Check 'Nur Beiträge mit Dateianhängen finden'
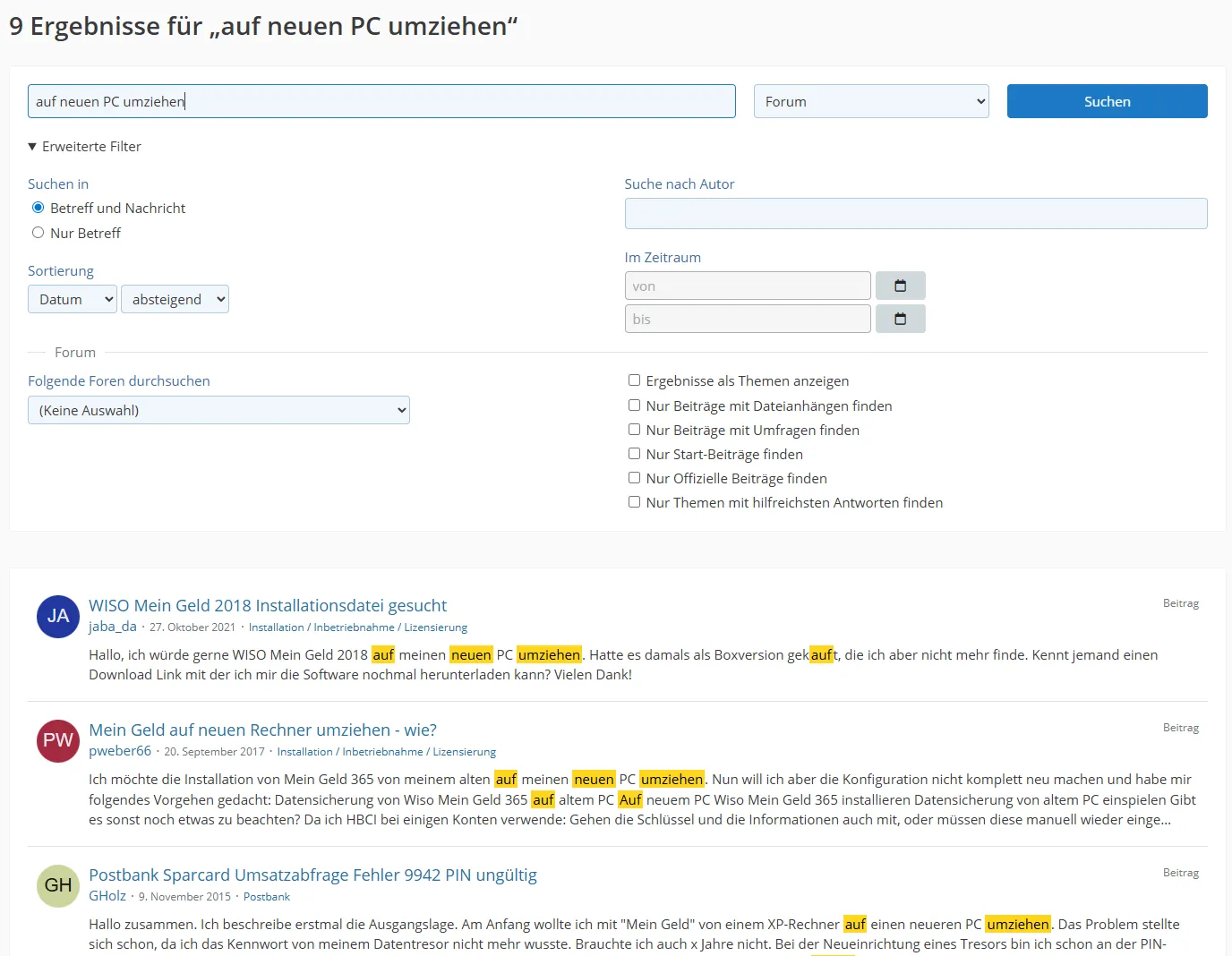This screenshot has height=956, width=1232. pos(634,405)
